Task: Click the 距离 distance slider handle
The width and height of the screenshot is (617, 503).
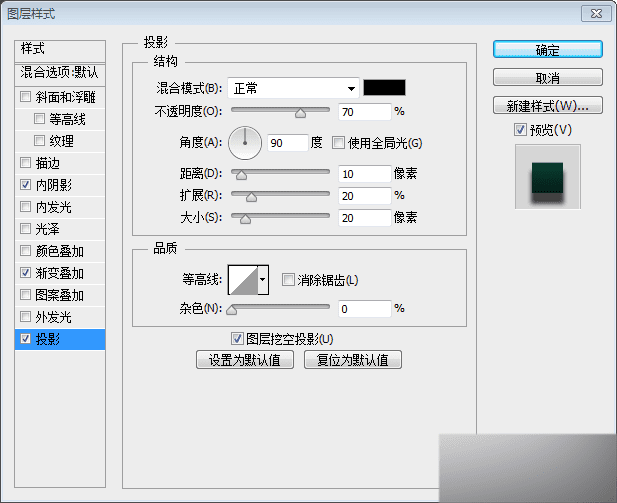Action: click(x=241, y=175)
